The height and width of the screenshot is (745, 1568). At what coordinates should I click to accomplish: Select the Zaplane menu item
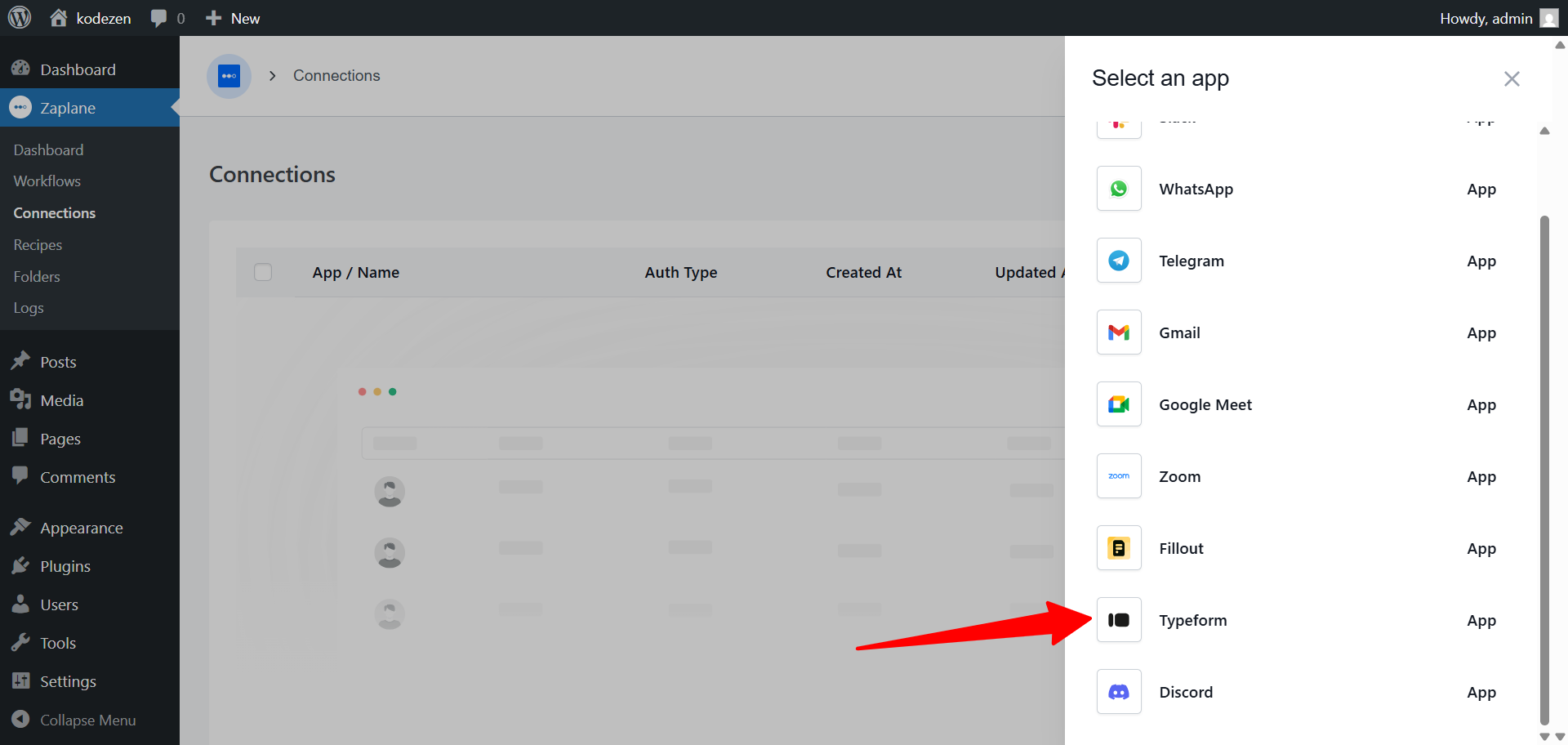point(90,108)
